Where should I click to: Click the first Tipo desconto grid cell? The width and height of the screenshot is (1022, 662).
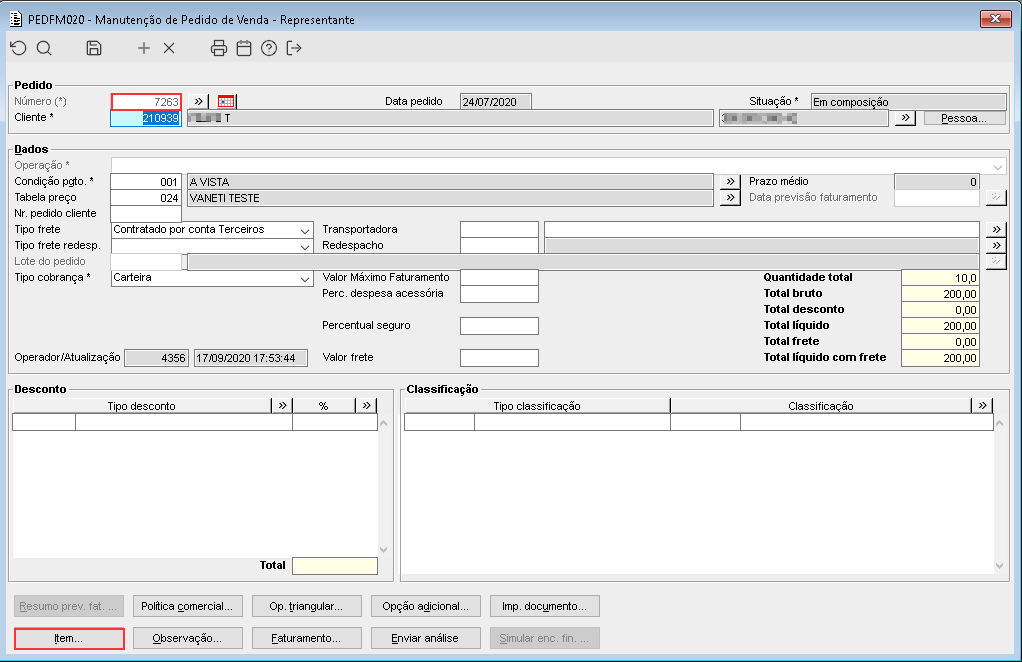click(x=44, y=422)
